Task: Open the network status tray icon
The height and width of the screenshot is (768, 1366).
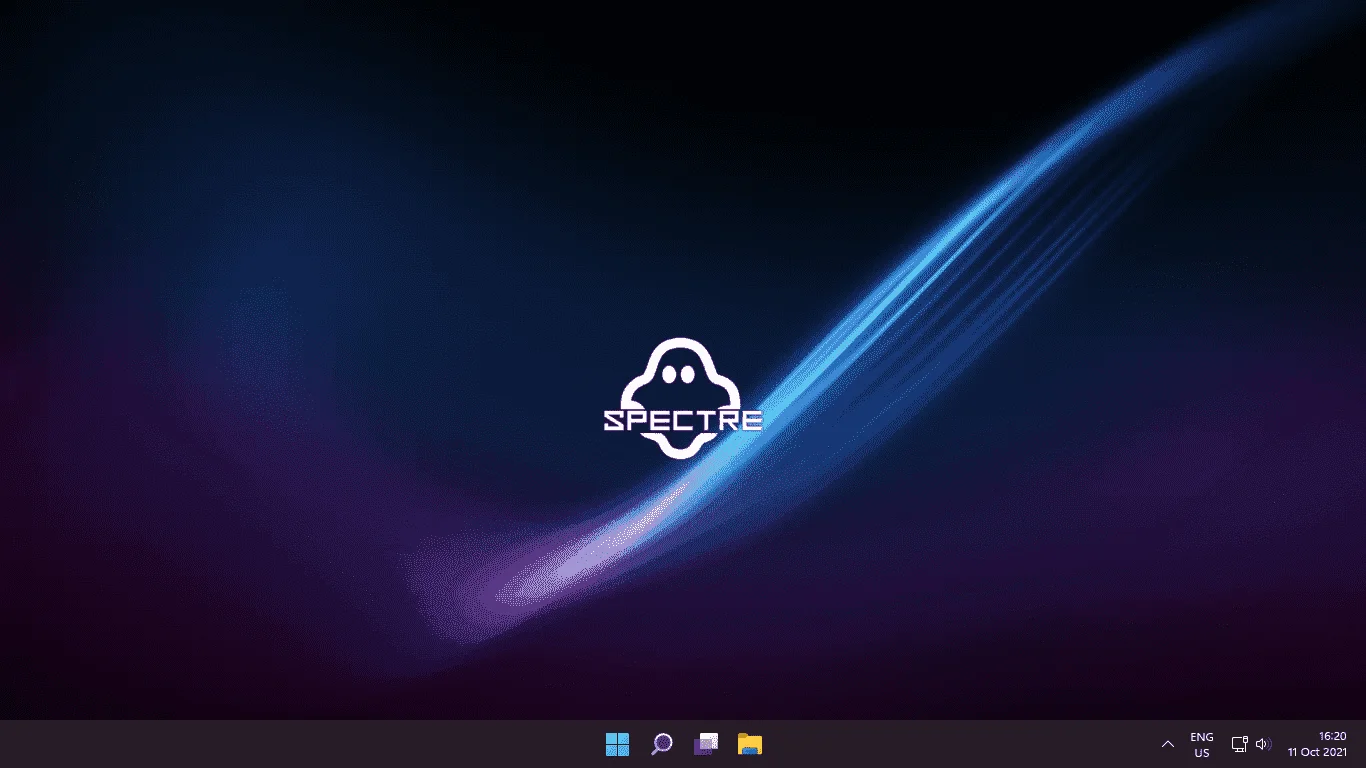Action: point(1239,744)
